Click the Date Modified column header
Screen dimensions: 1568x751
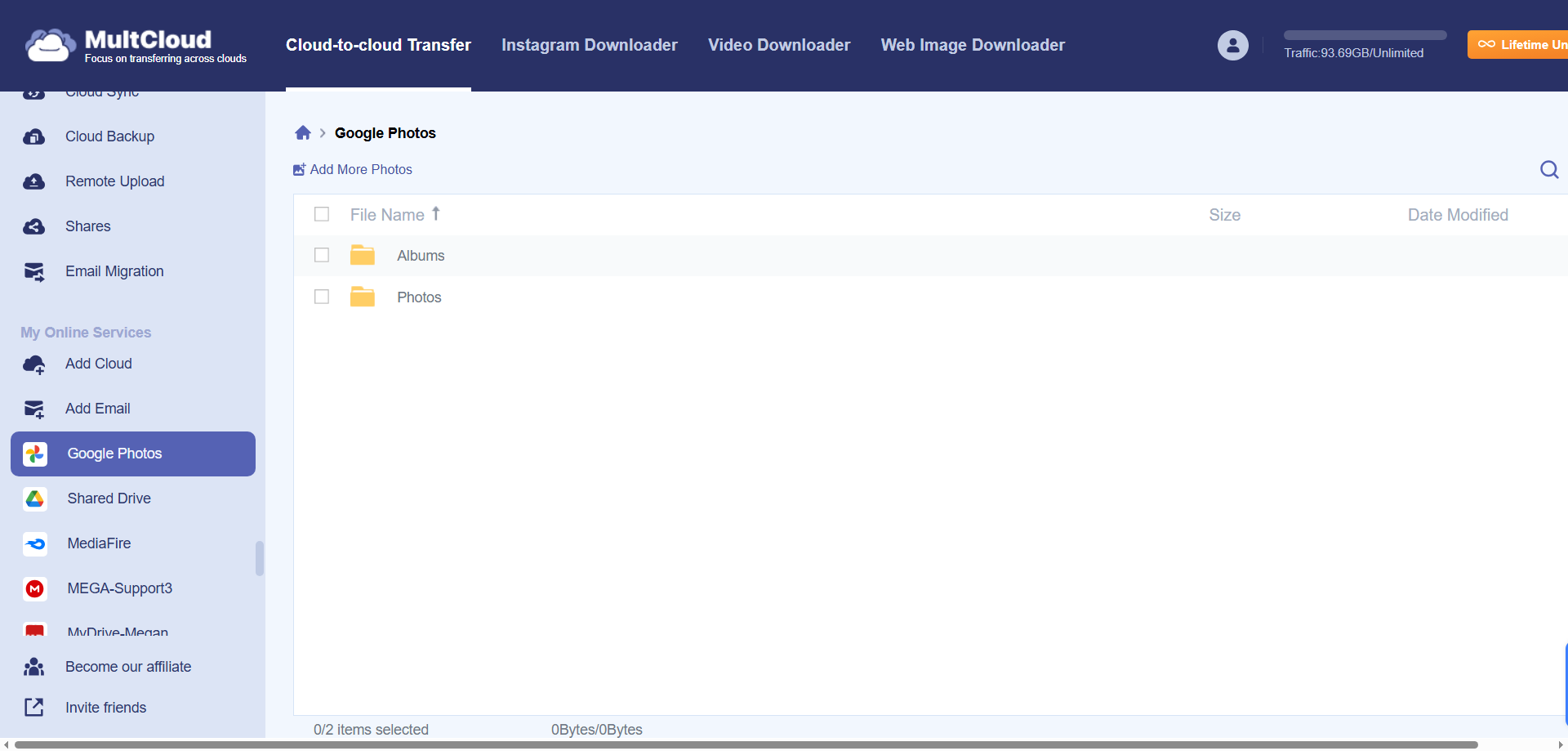(x=1458, y=215)
